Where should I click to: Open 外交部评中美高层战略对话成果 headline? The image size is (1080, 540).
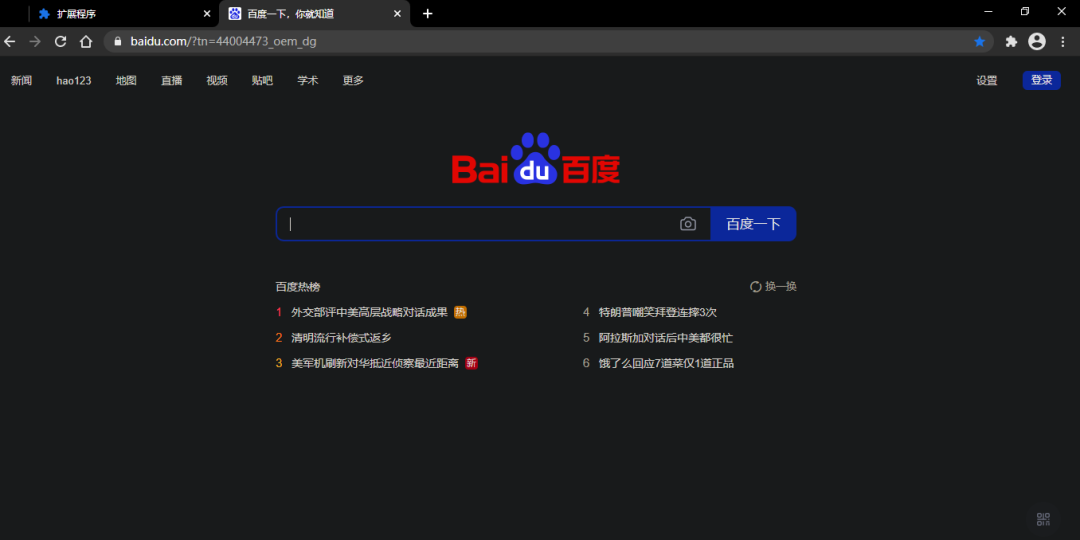pos(369,312)
